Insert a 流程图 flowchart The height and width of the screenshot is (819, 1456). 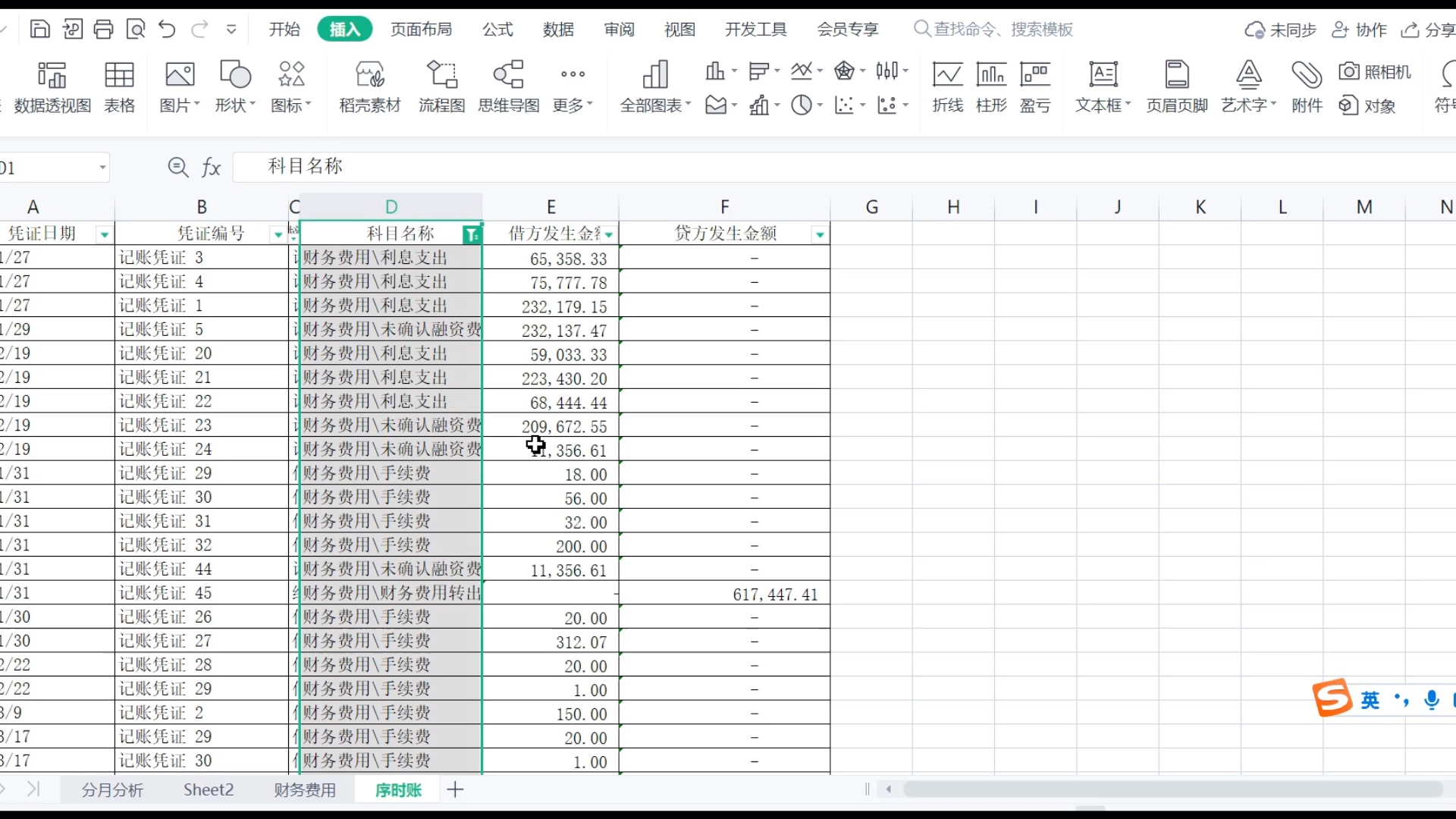click(441, 85)
